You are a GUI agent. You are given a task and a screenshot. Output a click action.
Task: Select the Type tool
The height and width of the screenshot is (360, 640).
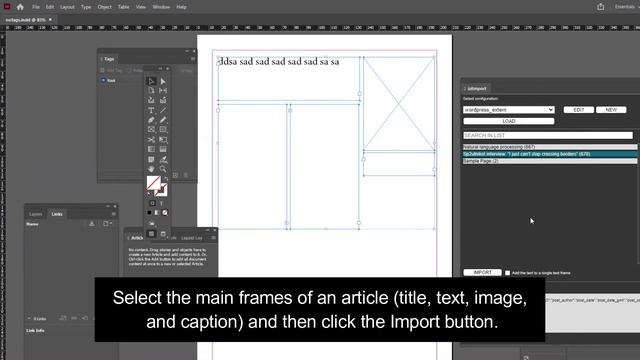151,110
